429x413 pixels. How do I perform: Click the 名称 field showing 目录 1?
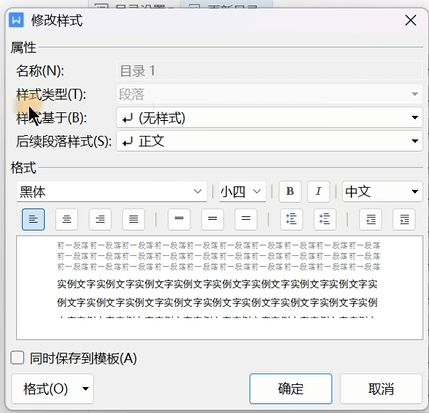pyautogui.click(x=269, y=71)
